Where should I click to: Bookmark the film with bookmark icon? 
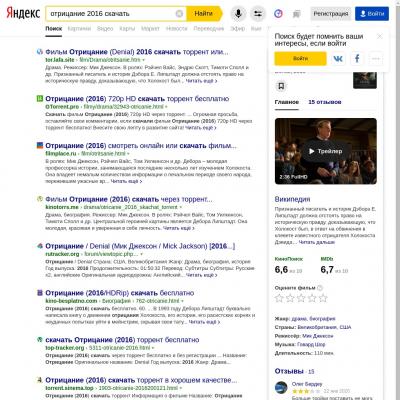pyautogui.click(x=281, y=86)
